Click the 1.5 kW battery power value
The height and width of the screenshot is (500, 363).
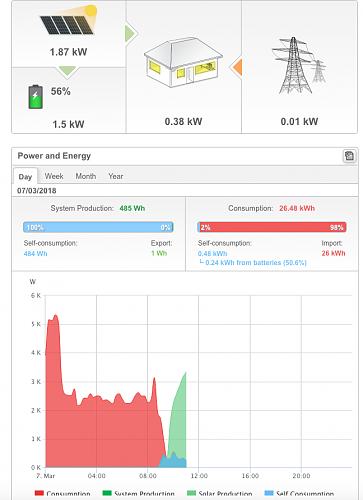click(x=68, y=124)
